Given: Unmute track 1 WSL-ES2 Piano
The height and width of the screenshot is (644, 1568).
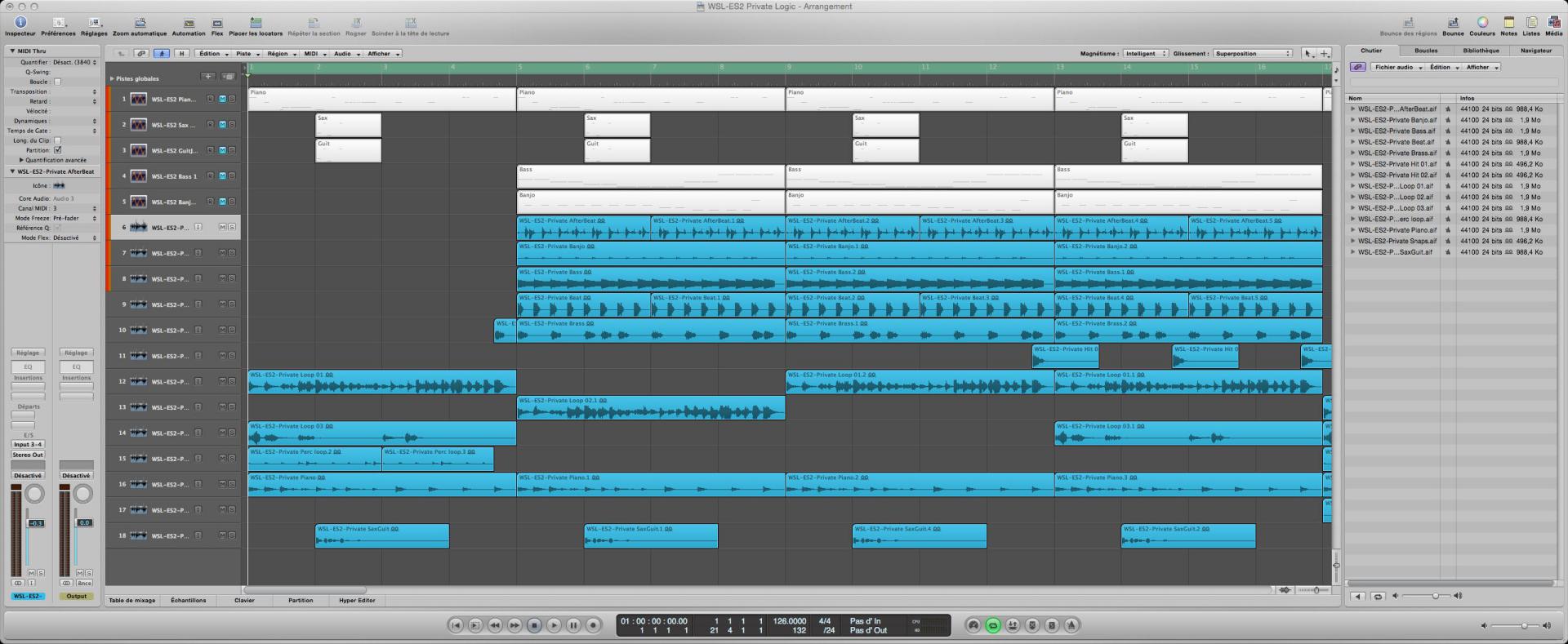Looking at the screenshot, I should [x=222, y=100].
